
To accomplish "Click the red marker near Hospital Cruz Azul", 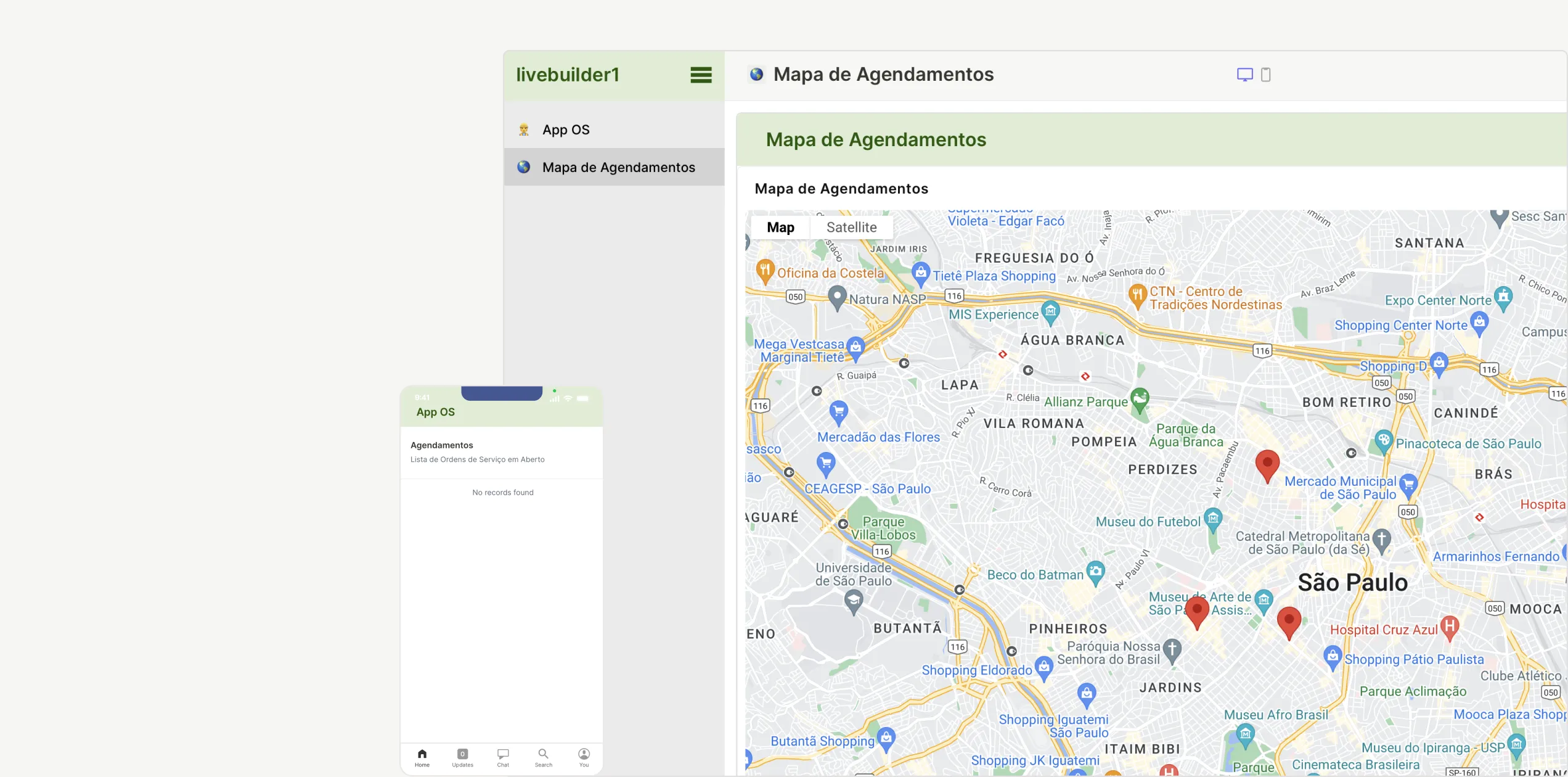I will coord(1289,623).
